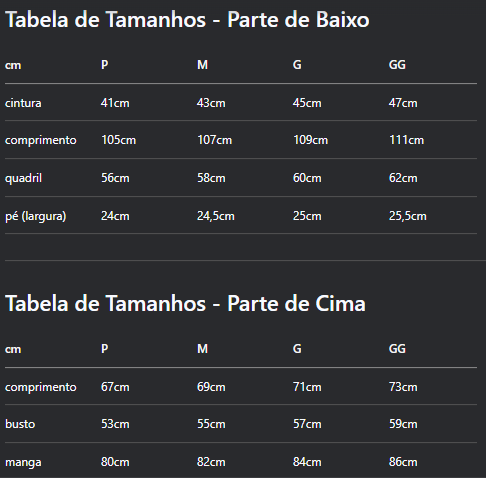
Task: Click the 'Tabela de Tamanhos - Parte de Baixo' heading
Action: pos(187,20)
